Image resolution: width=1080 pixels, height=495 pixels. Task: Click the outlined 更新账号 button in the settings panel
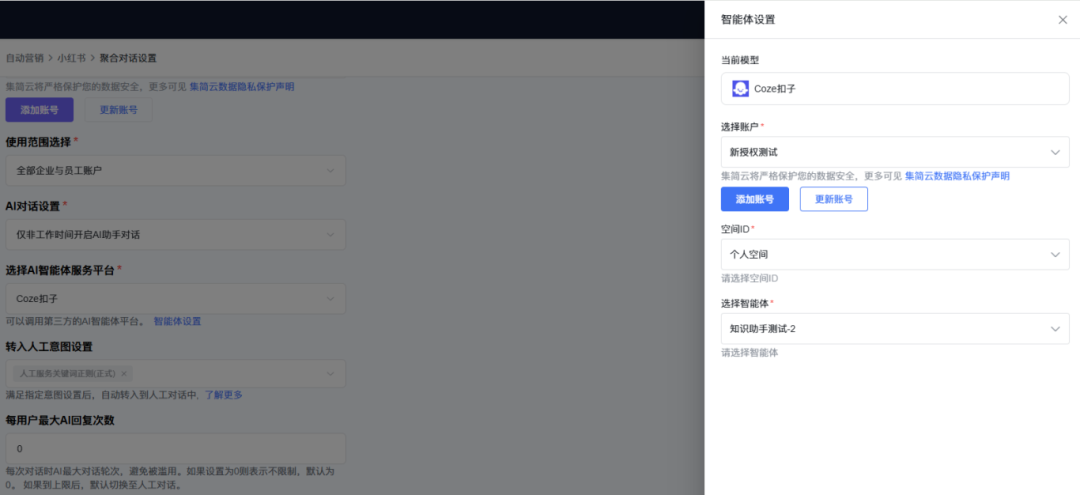[833, 199]
